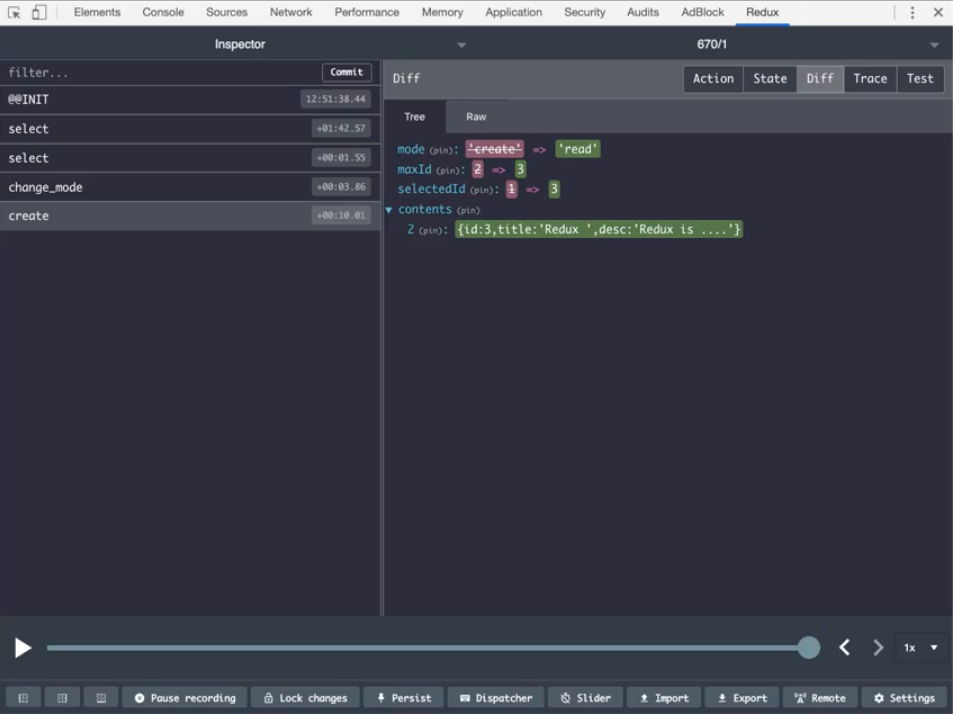The image size is (953, 714).
Task: Select the @@INIT action row
Action: (190, 99)
